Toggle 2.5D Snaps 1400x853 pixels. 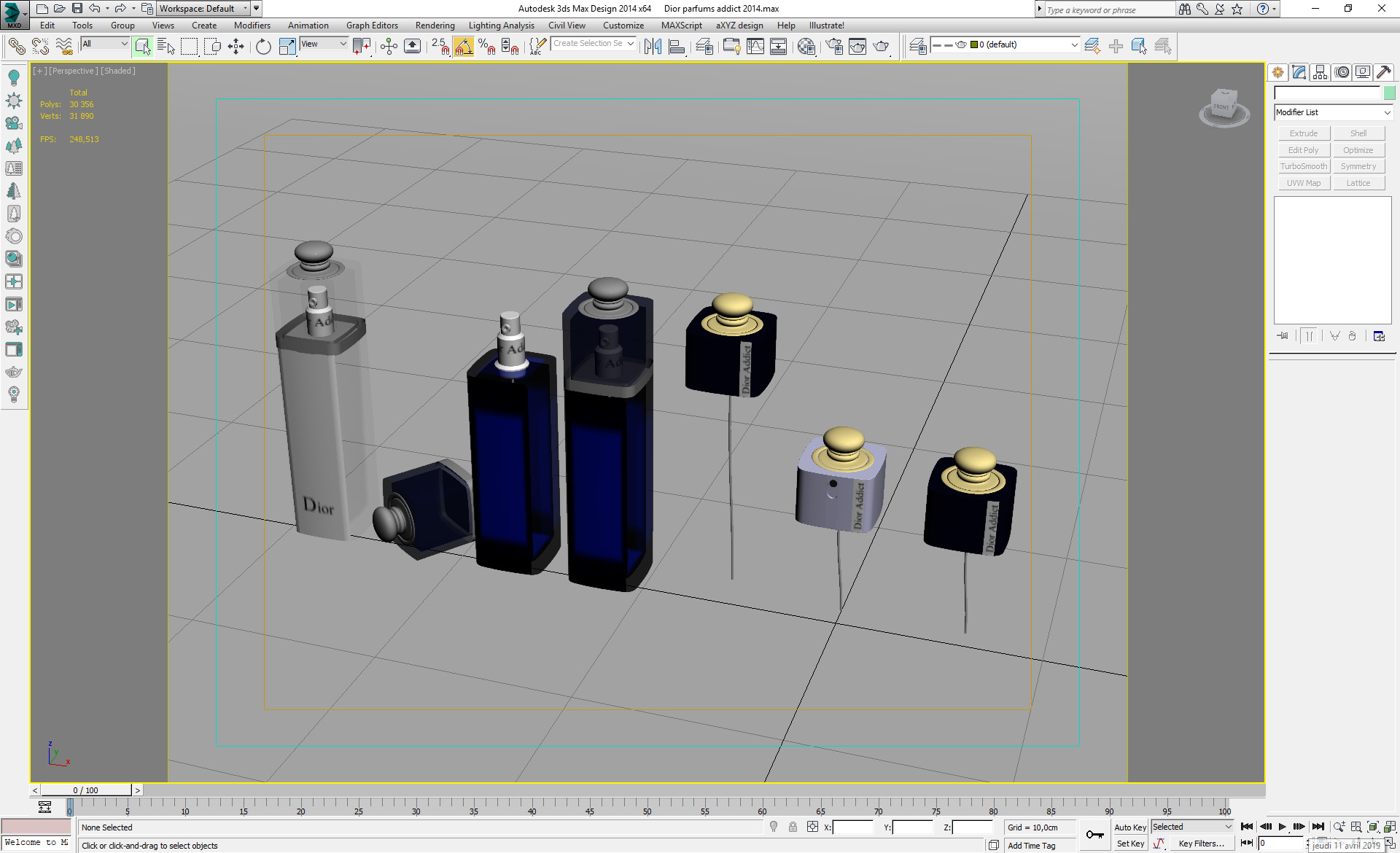(x=440, y=47)
